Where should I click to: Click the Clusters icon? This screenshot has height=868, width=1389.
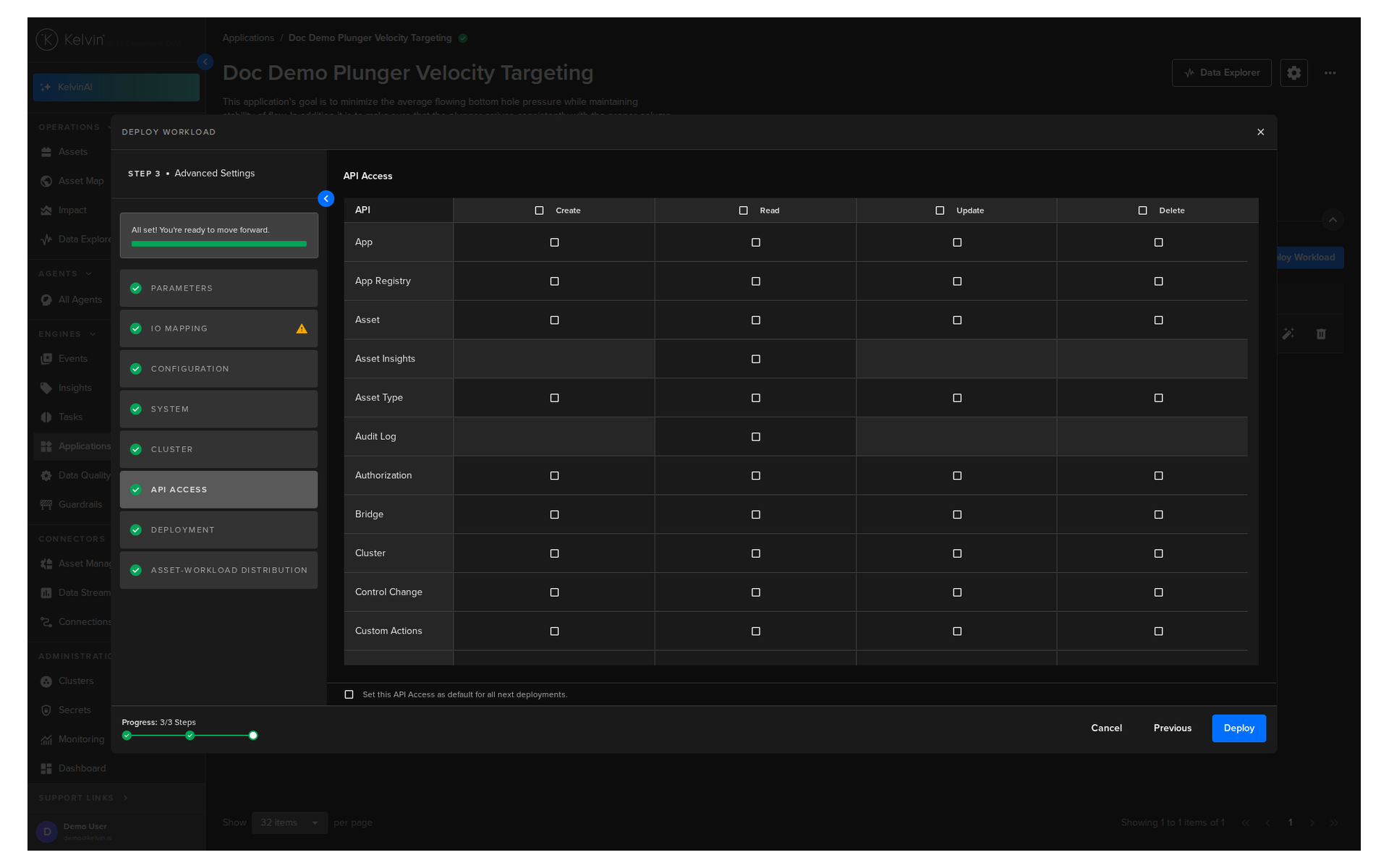(46, 681)
